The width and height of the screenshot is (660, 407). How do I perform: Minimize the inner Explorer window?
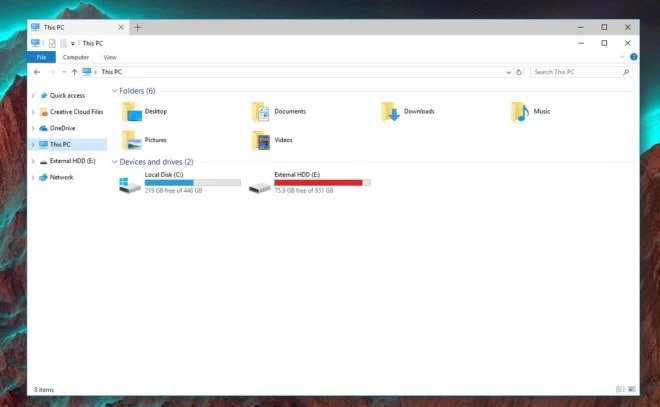click(x=581, y=43)
